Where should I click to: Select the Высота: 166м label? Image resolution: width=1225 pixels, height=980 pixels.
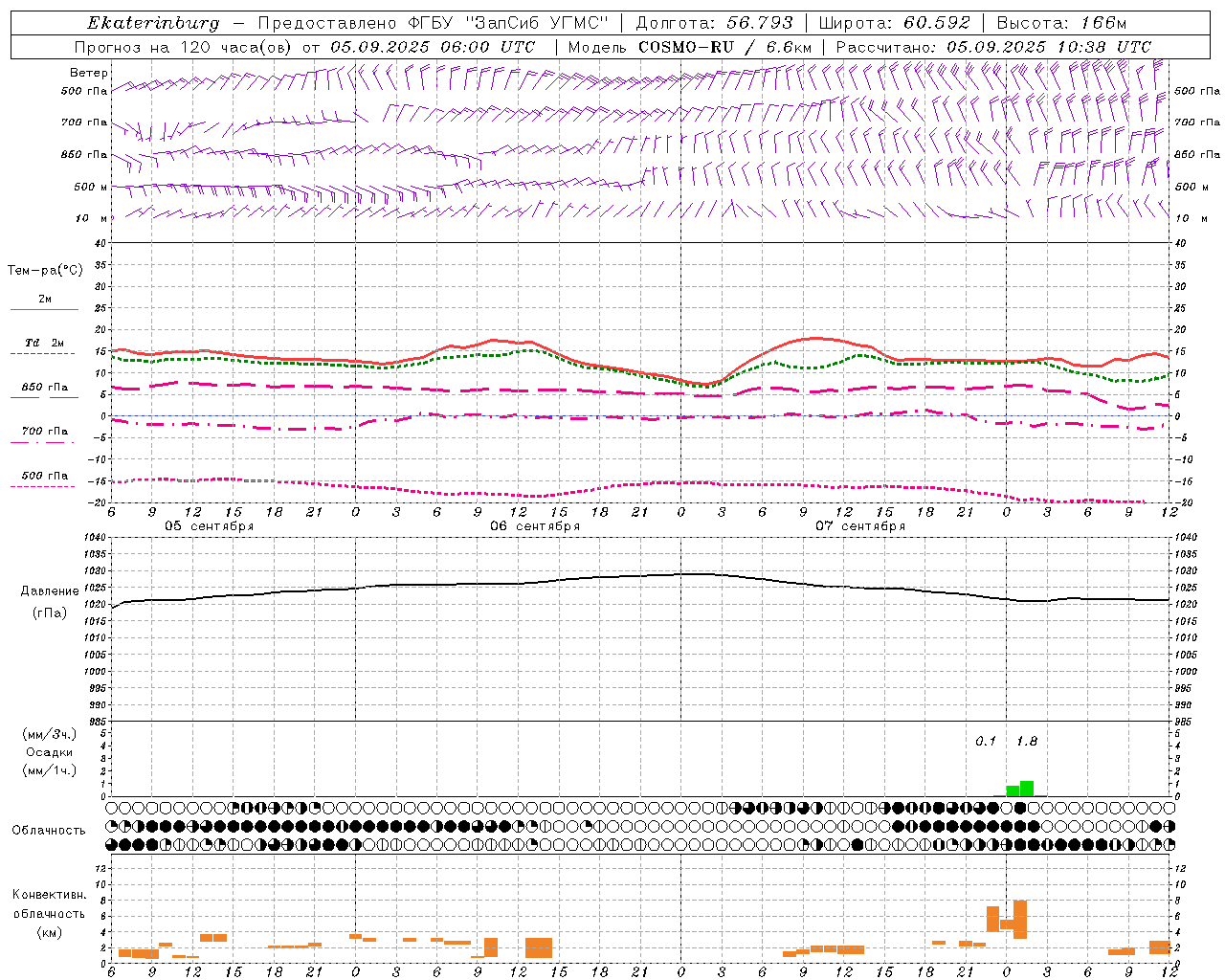coord(1061,23)
